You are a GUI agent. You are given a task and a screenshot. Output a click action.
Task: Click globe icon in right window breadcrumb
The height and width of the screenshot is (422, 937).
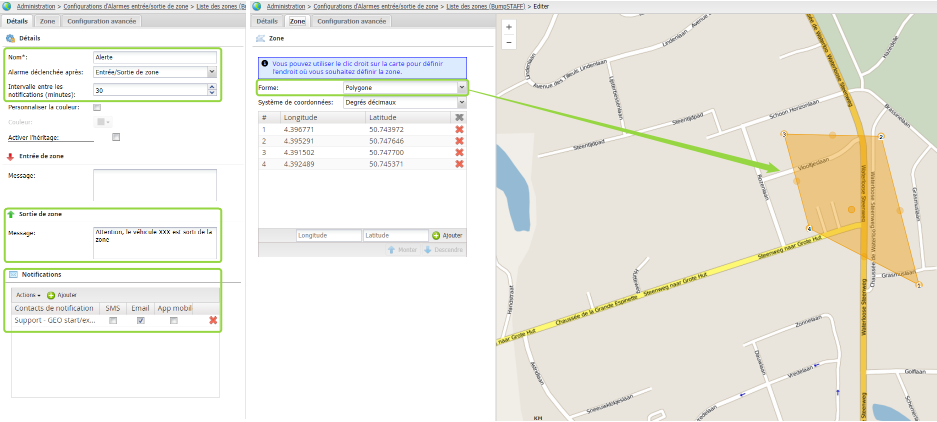point(257,6)
